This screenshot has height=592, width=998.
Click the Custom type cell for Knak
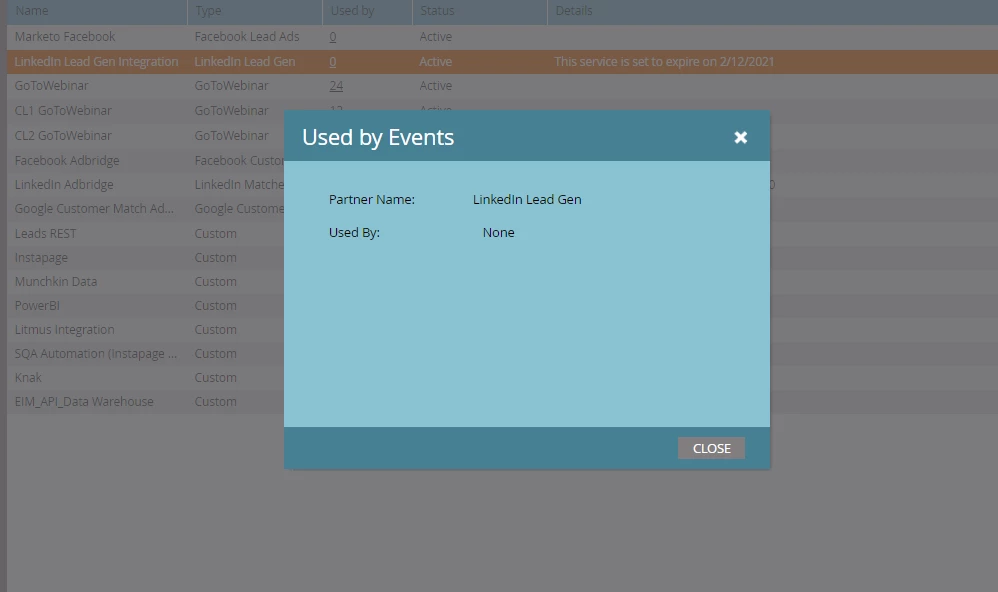click(216, 377)
